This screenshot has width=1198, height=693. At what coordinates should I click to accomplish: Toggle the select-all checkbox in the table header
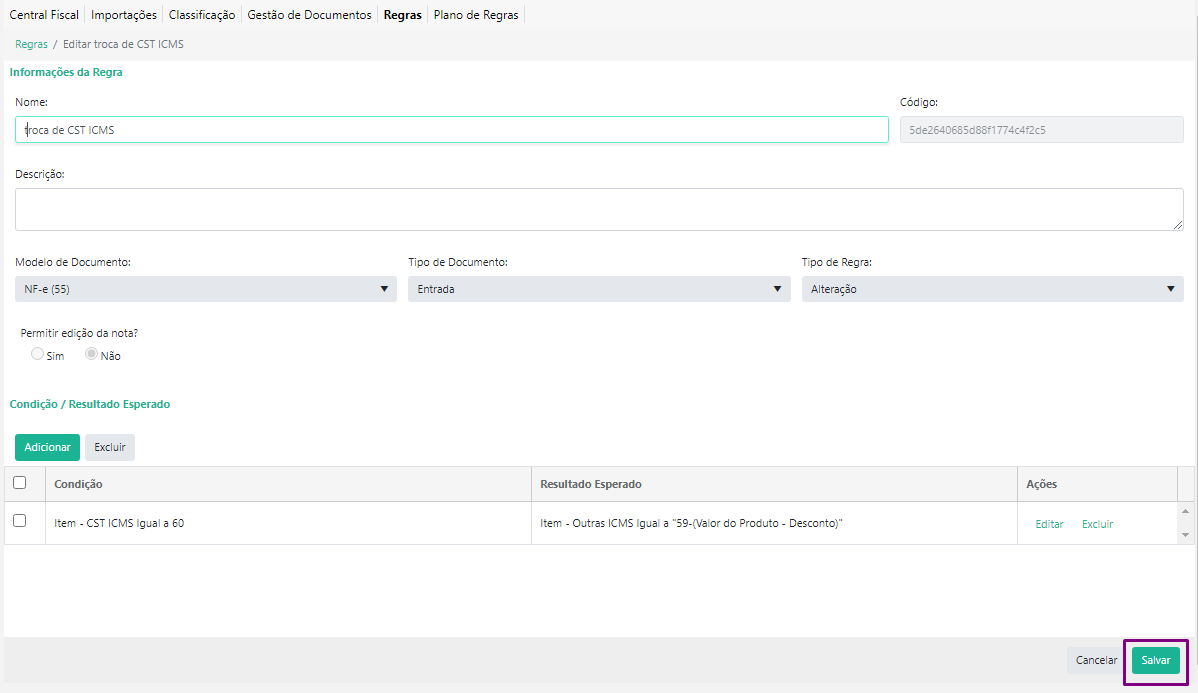point(20,483)
